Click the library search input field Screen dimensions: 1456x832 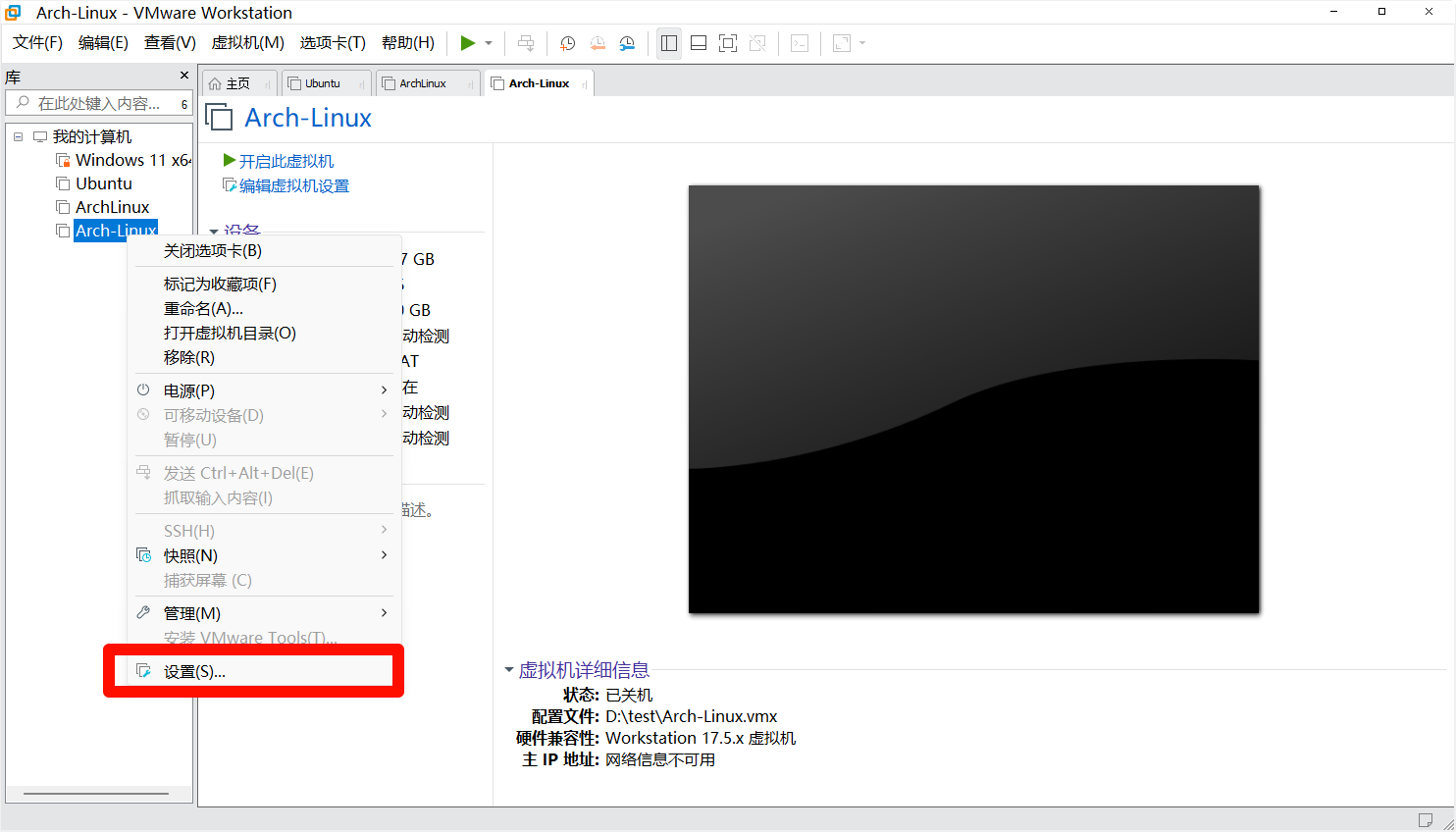[x=98, y=104]
